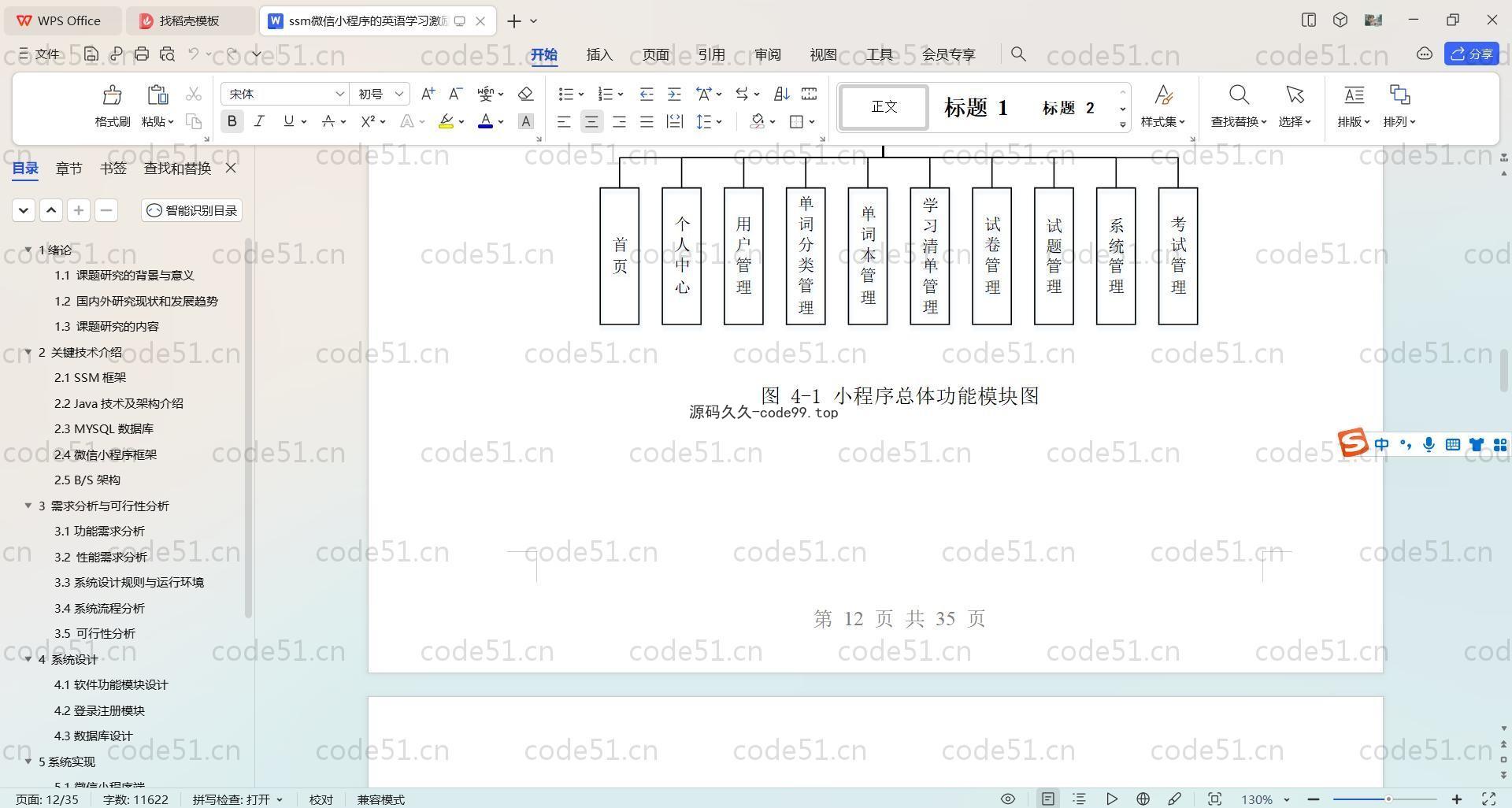Open the line spacing dropdown
This screenshot has width=1512, height=808.
click(719, 122)
